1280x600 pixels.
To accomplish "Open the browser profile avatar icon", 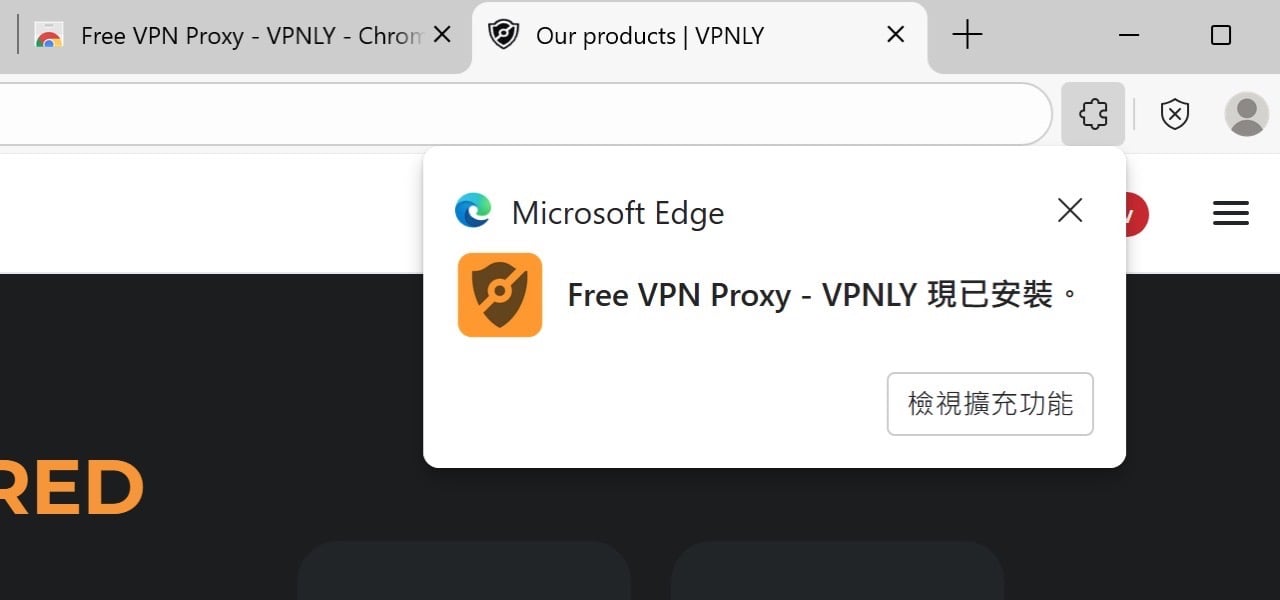I will [1246, 114].
